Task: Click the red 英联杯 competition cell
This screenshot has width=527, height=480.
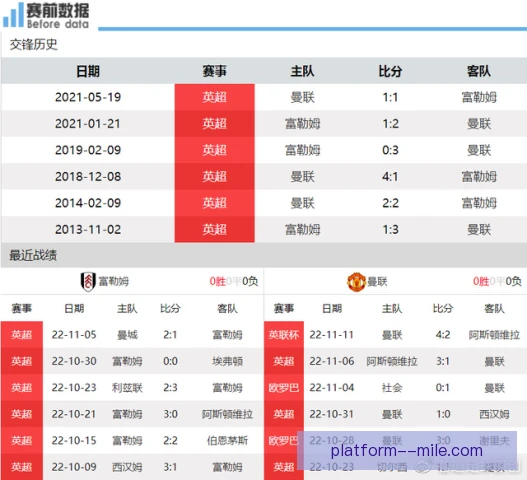Action: tap(284, 334)
